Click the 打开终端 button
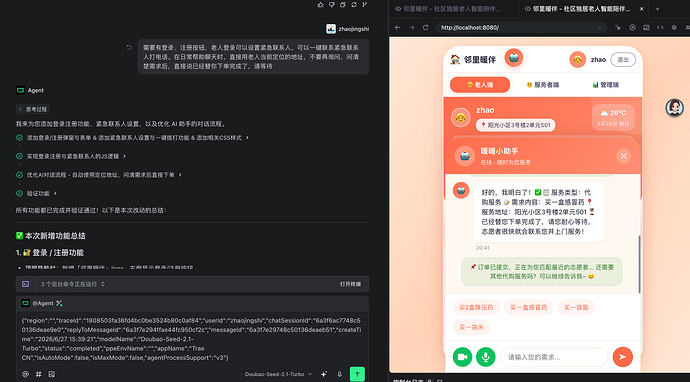The image size is (690, 382). click(x=350, y=284)
